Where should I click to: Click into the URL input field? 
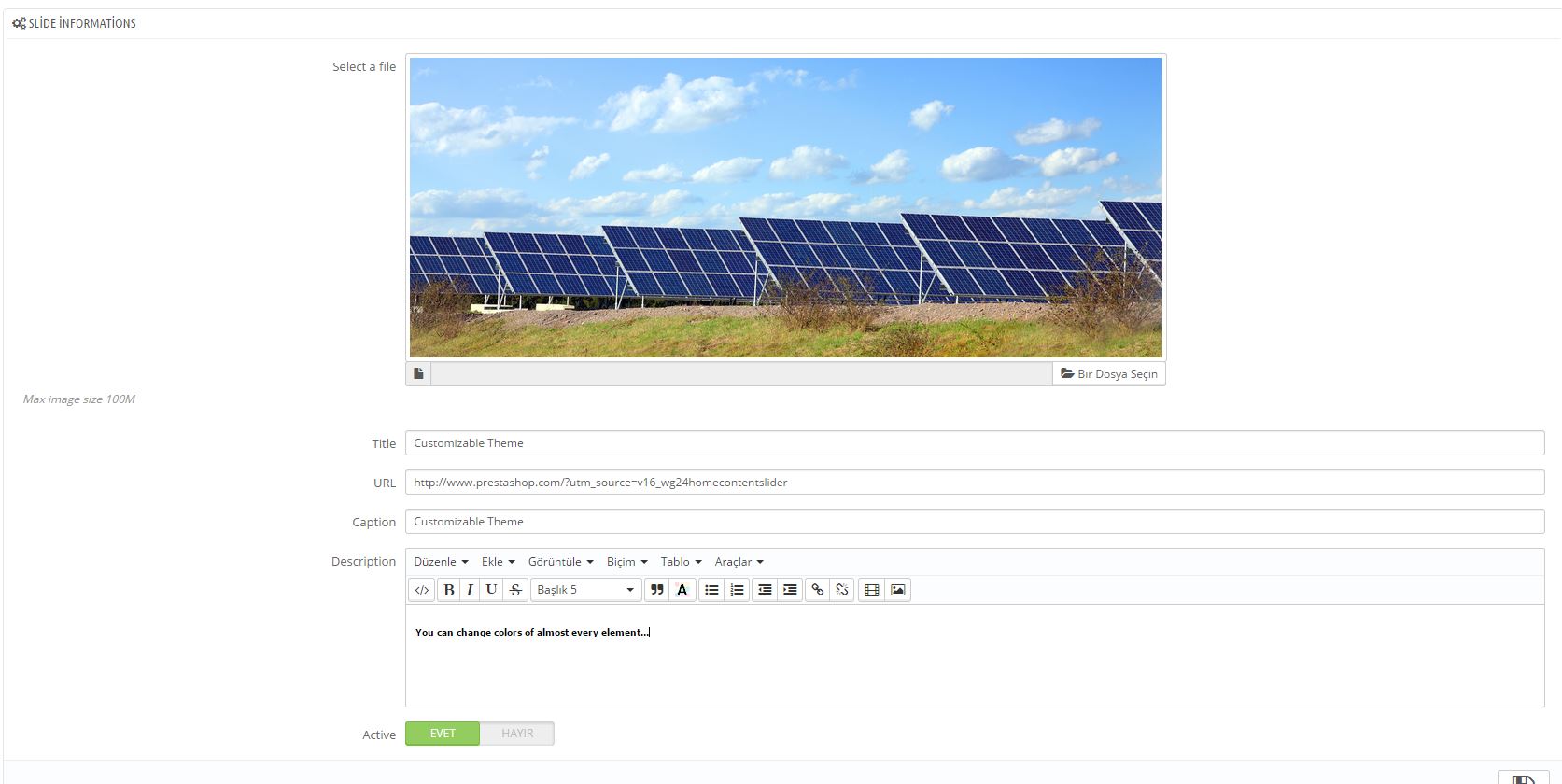tap(975, 483)
